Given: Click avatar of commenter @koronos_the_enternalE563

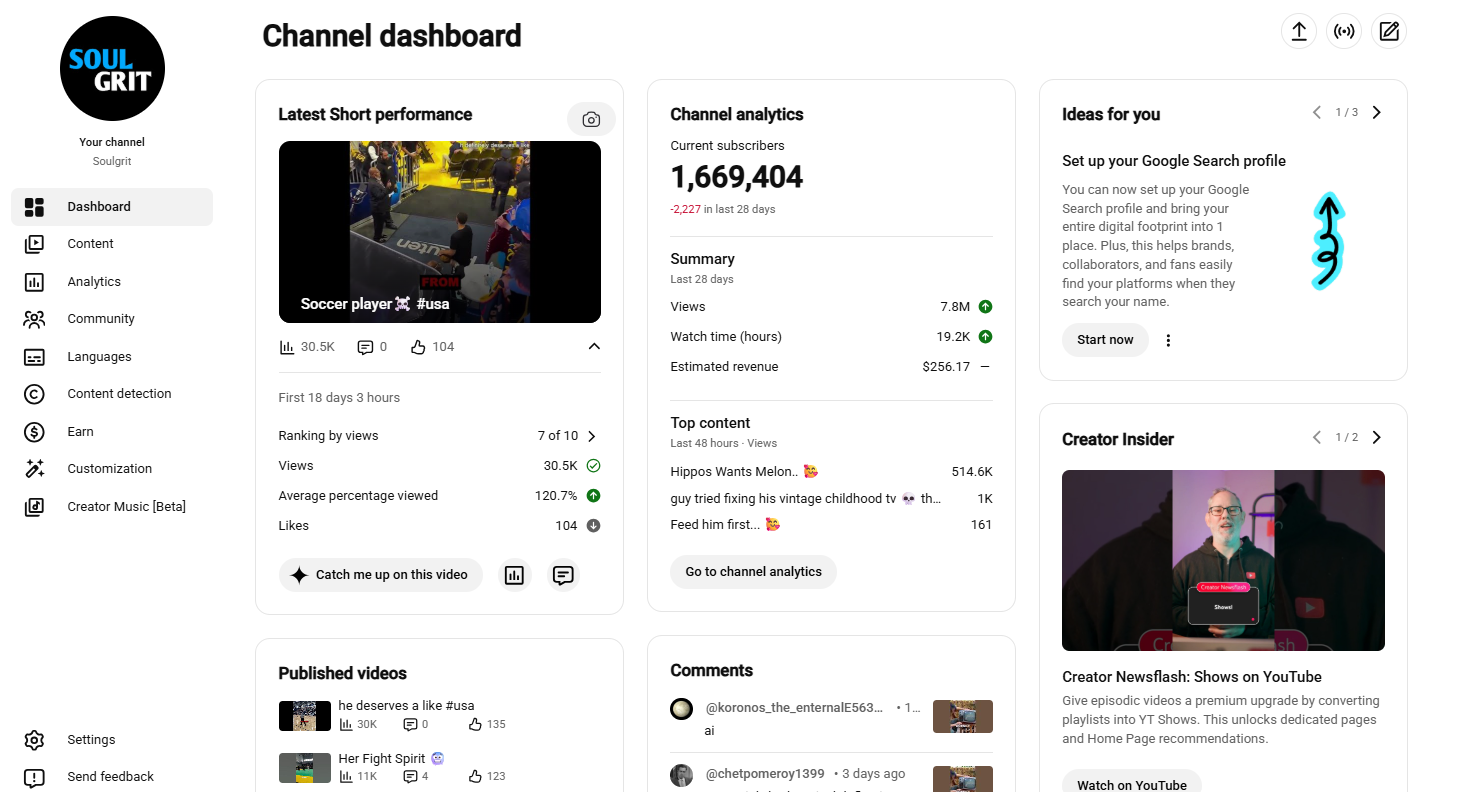Looking at the screenshot, I should 681,708.
